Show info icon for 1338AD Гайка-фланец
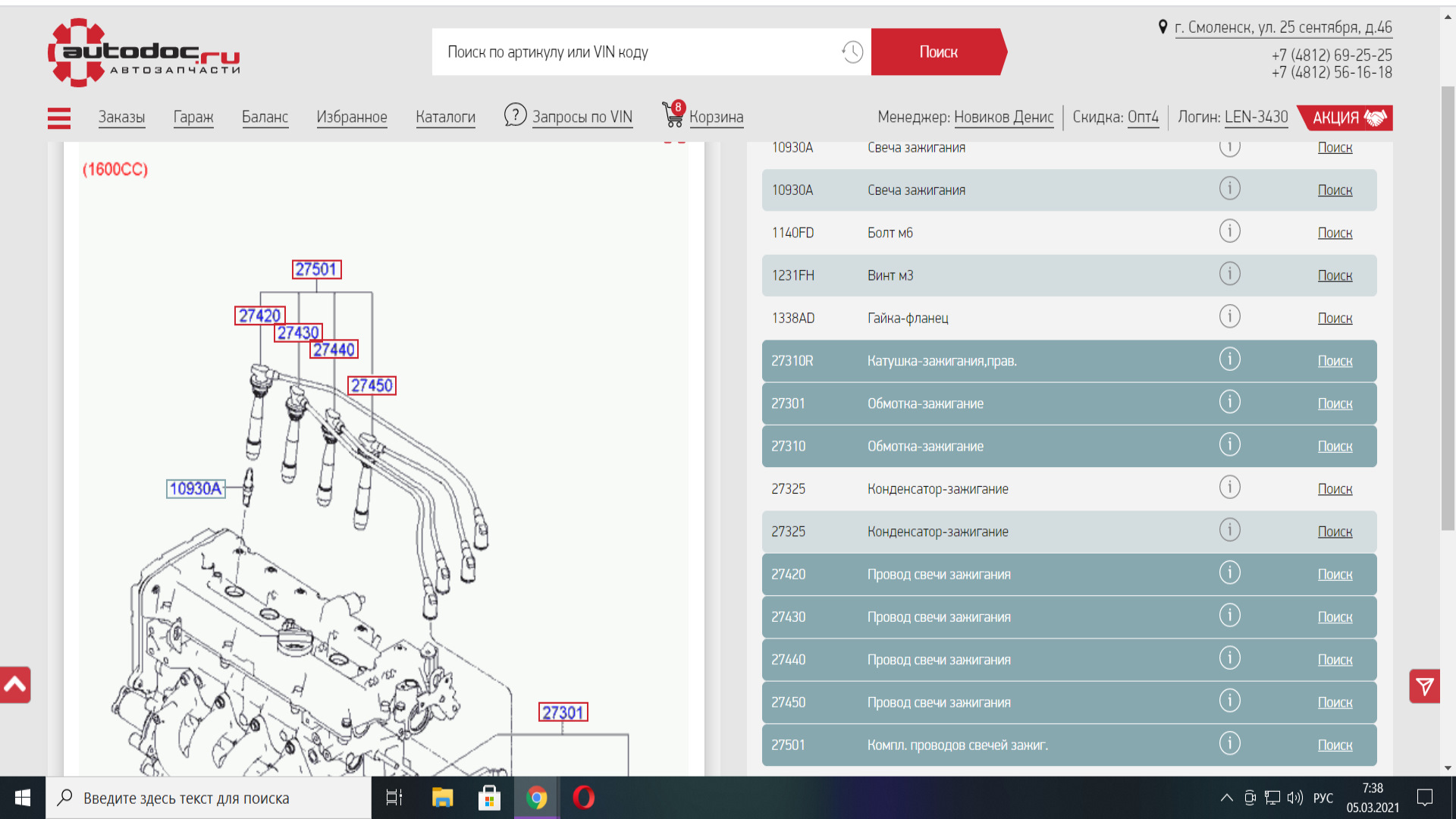The width and height of the screenshot is (1456, 819). (x=1229, y=316)
